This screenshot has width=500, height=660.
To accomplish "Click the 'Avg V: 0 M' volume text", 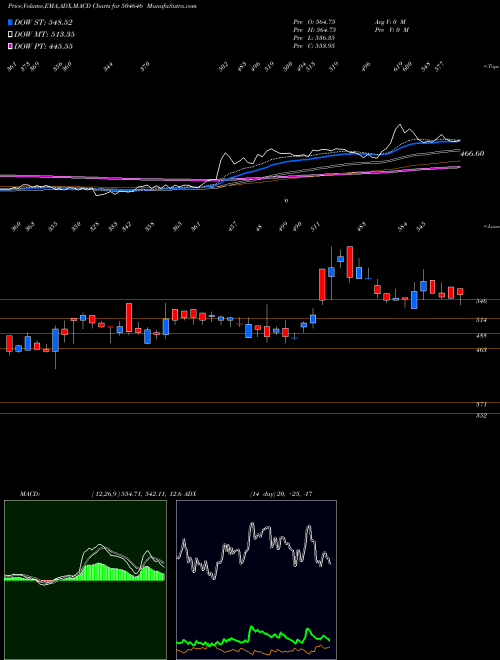I will pyautogui.click(x=389, y=22).
